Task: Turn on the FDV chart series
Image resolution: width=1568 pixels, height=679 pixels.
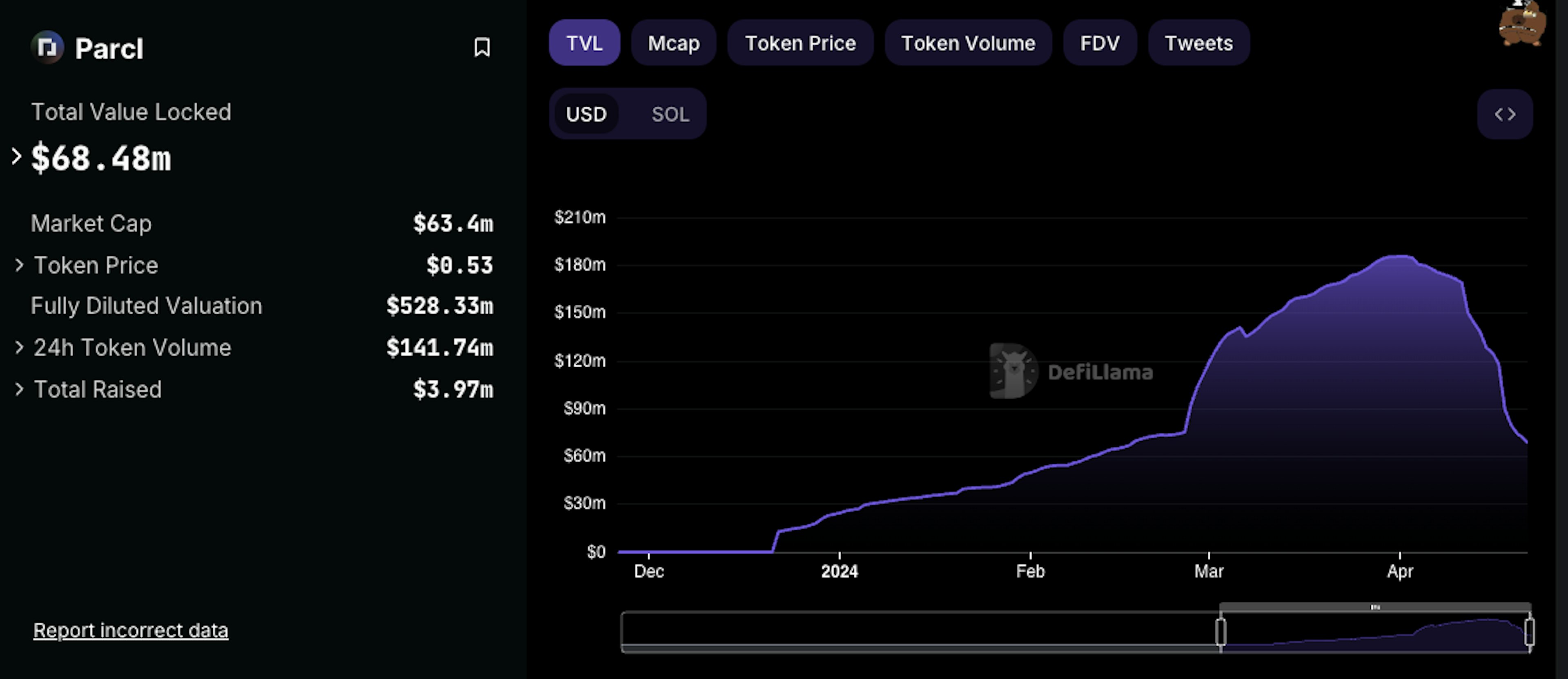Action: [x=1099, y=43]
